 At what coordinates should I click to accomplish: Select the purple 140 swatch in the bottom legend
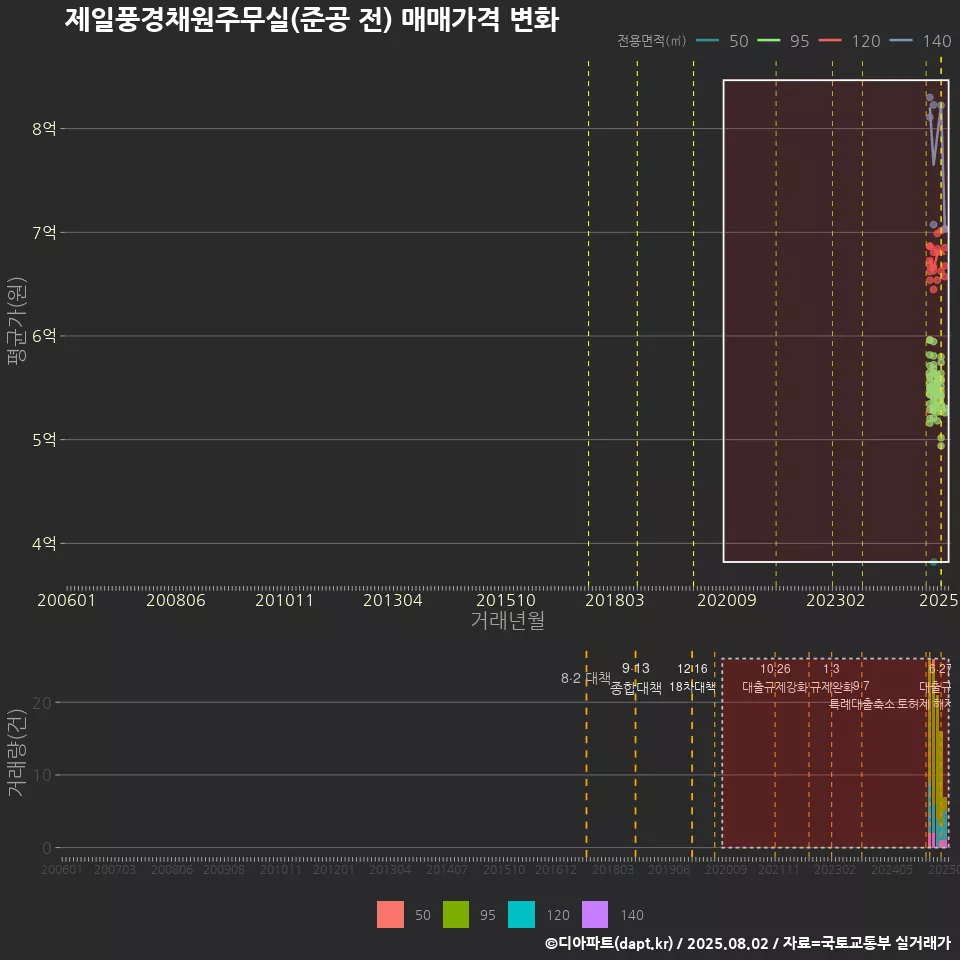click(594, 915)
